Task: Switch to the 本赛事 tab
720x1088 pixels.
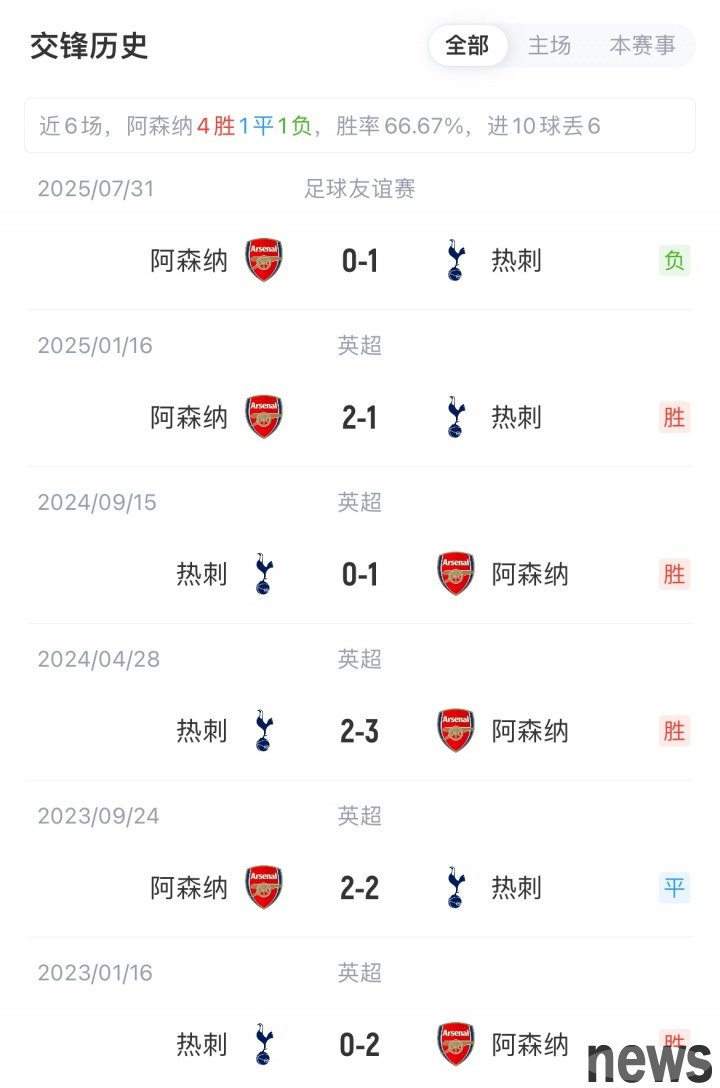Action: coord(642,46)
